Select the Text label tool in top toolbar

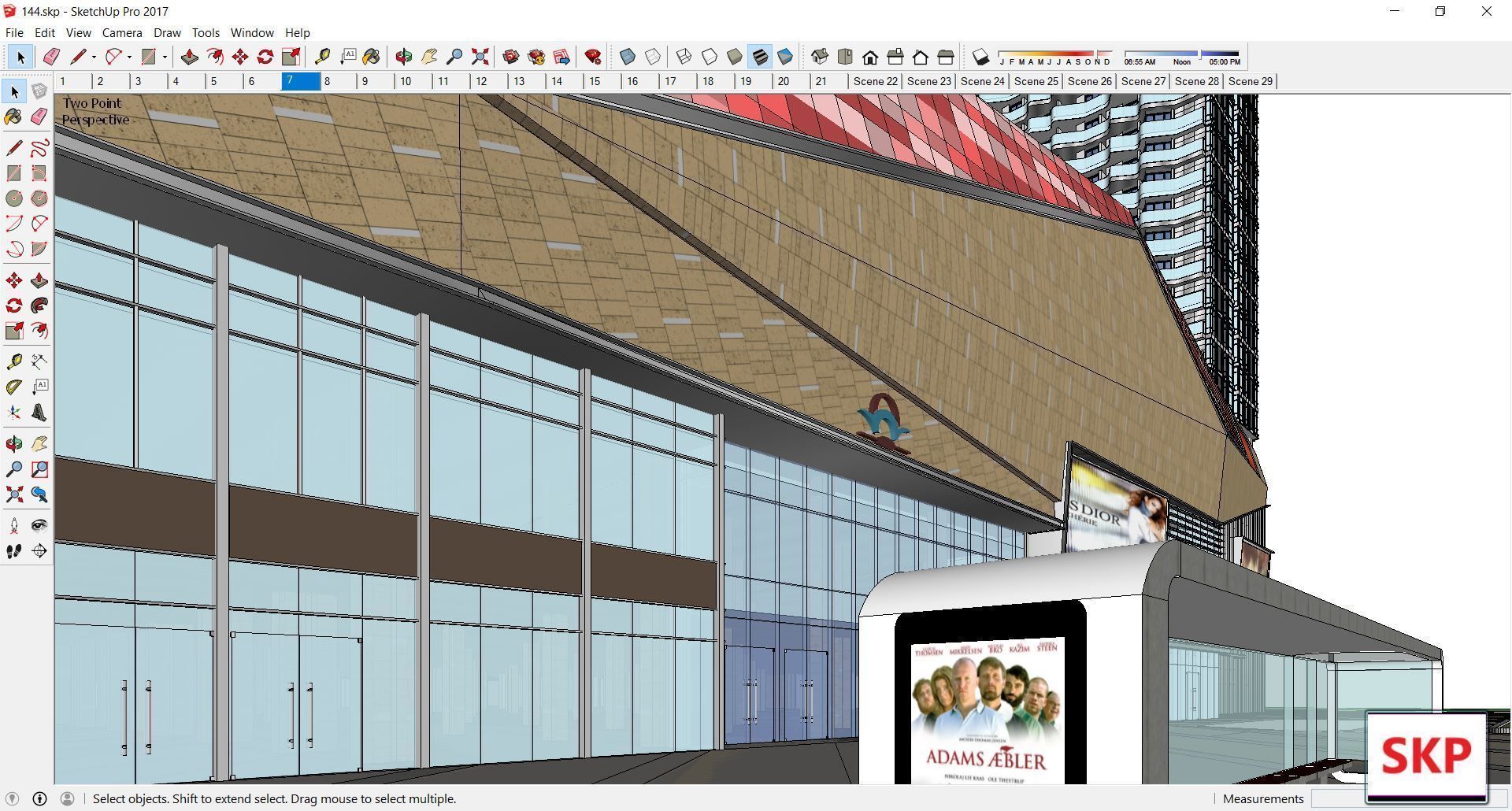point(347,57)
